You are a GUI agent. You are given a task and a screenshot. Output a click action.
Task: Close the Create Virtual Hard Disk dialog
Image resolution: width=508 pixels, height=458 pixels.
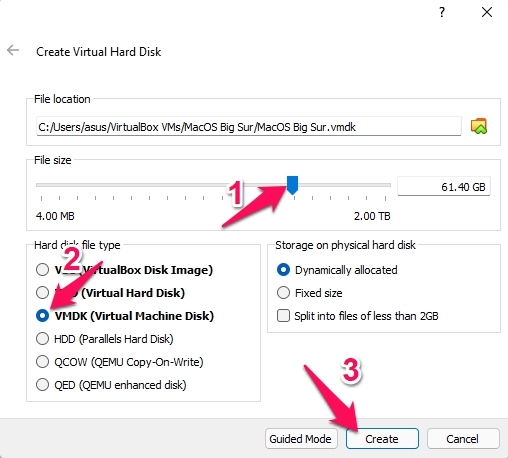[x=487, y=12]
